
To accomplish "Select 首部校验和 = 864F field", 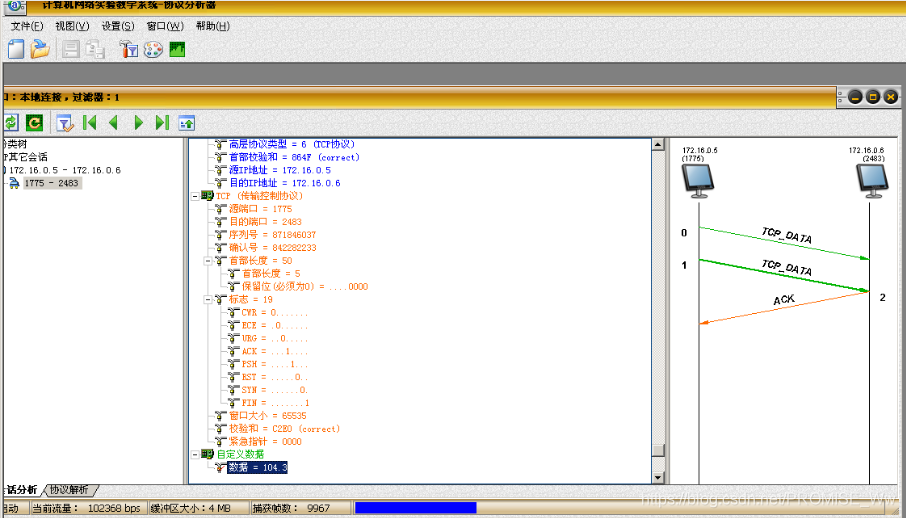I will (294, 157).
